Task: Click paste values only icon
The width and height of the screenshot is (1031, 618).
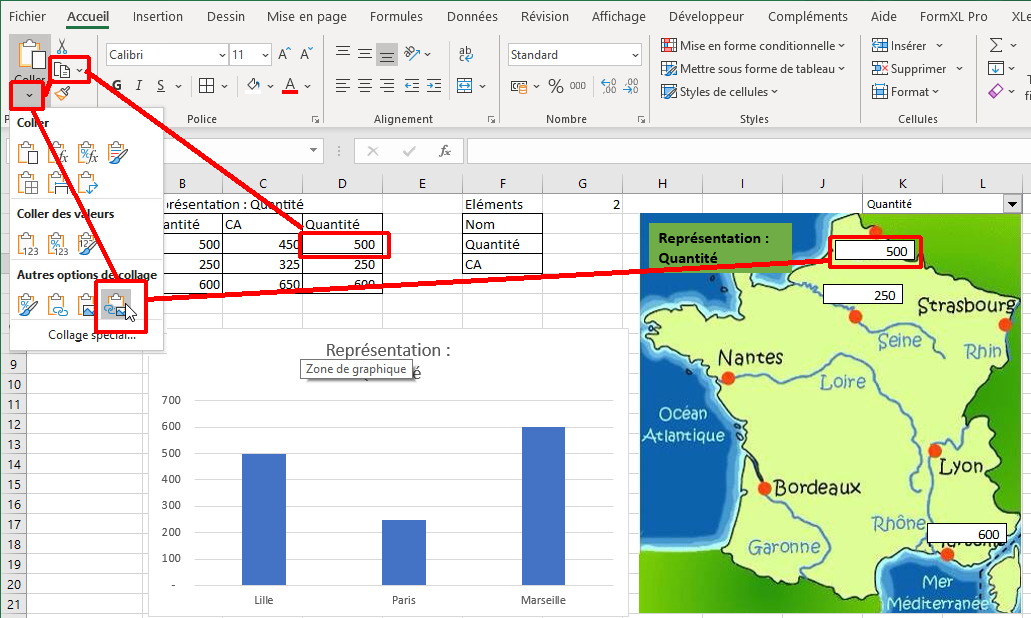Action: (28, 243)
